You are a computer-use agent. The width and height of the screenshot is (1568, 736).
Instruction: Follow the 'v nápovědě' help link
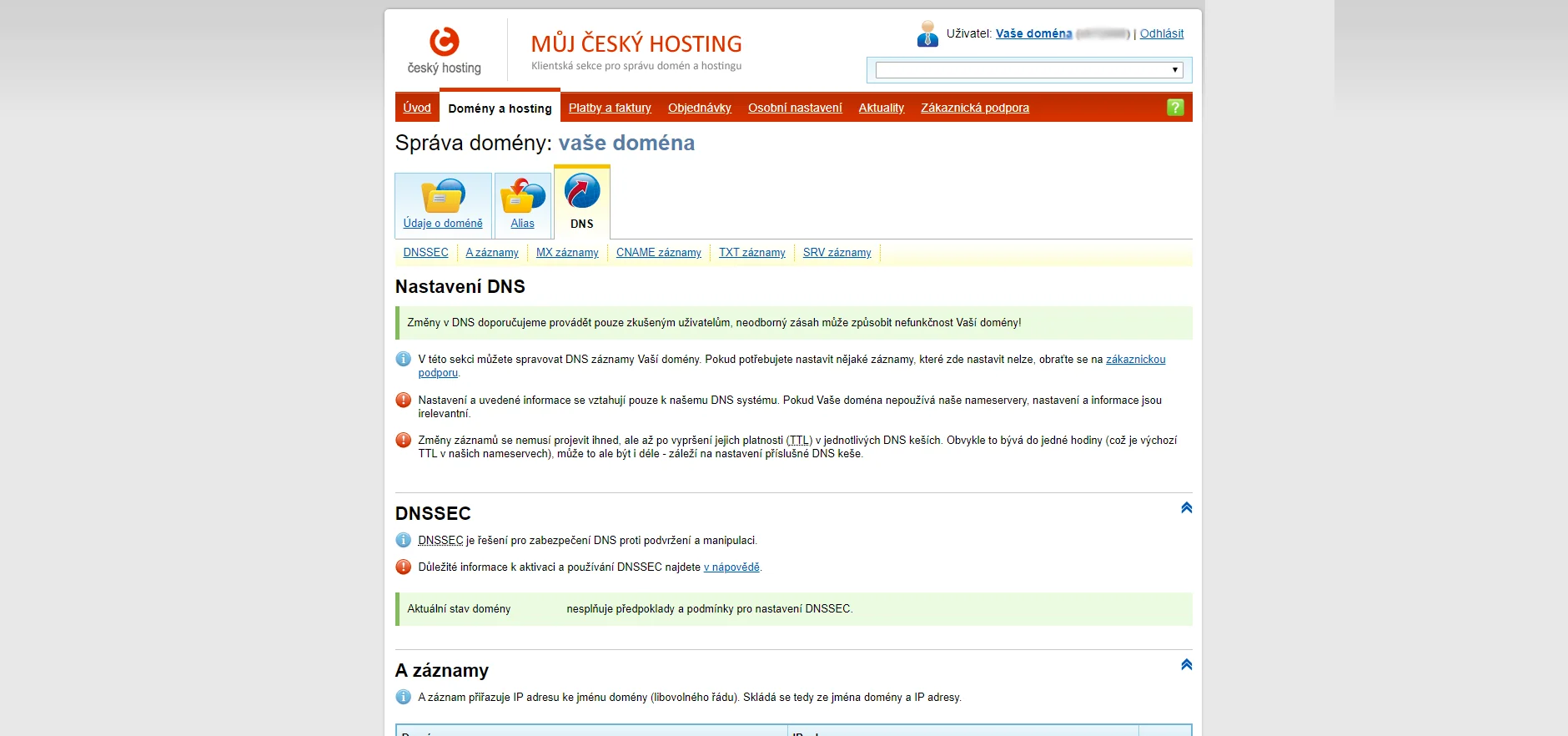[731, 567]
